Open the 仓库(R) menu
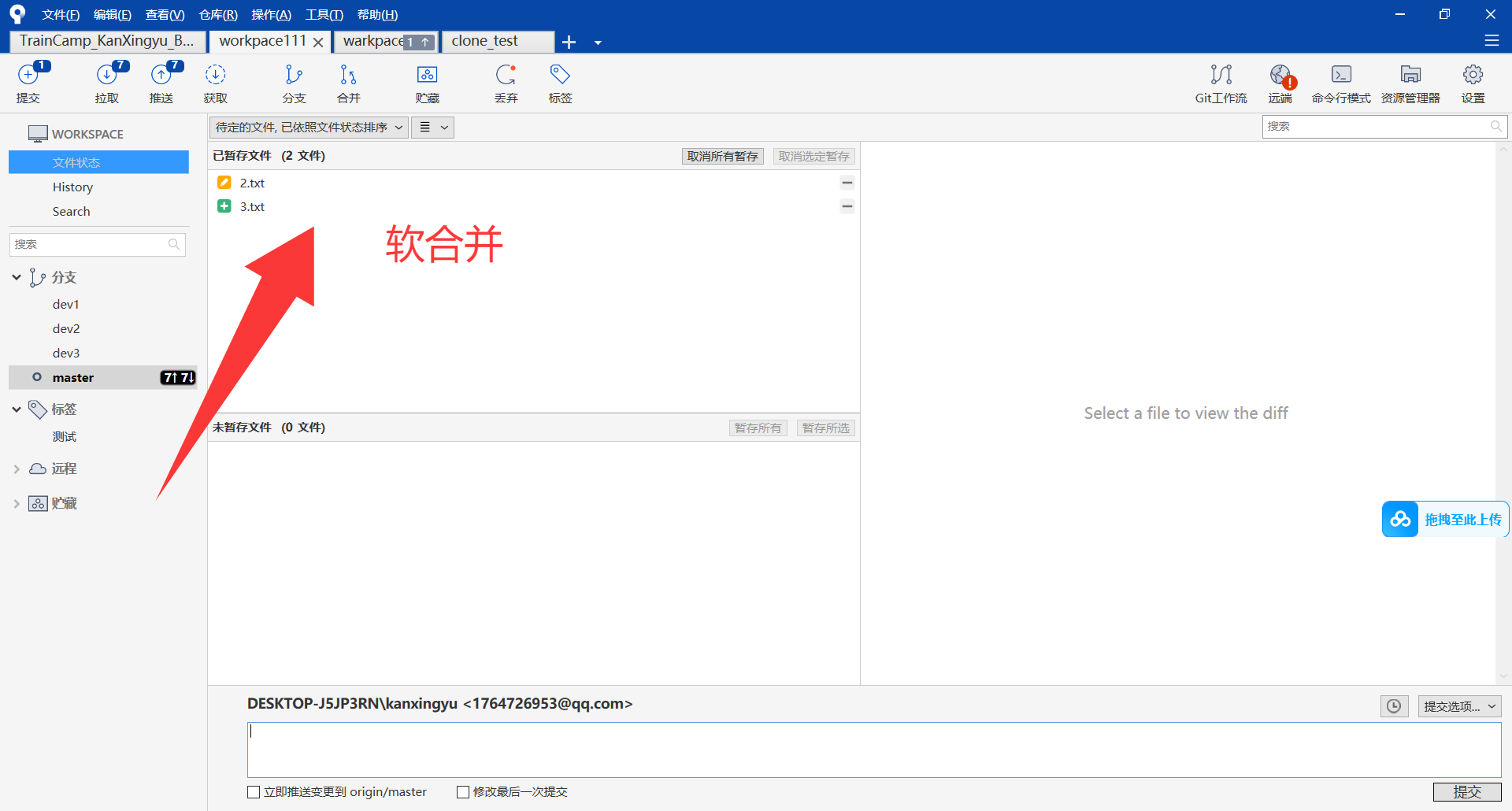Viewport: 1512px width, 811px height. (218, 15)
